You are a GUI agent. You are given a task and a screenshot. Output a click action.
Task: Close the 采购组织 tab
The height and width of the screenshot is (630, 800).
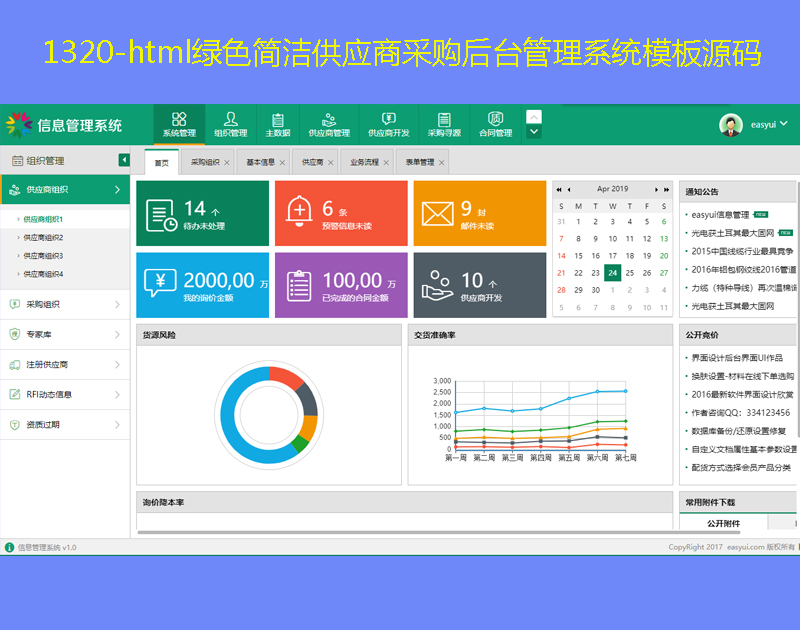point(227,162)
